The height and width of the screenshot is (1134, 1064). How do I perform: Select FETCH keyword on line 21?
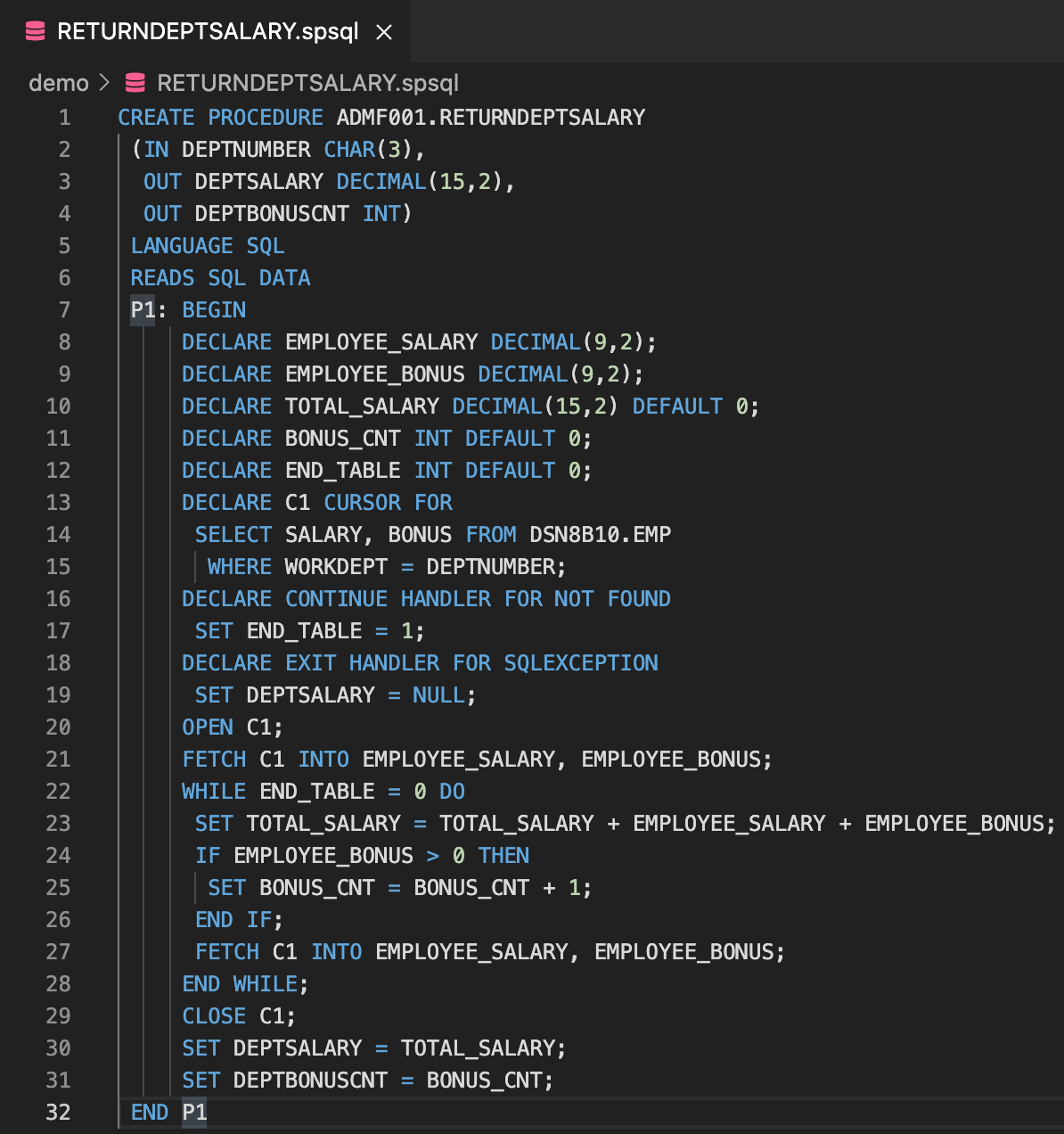tap(213, 759)
